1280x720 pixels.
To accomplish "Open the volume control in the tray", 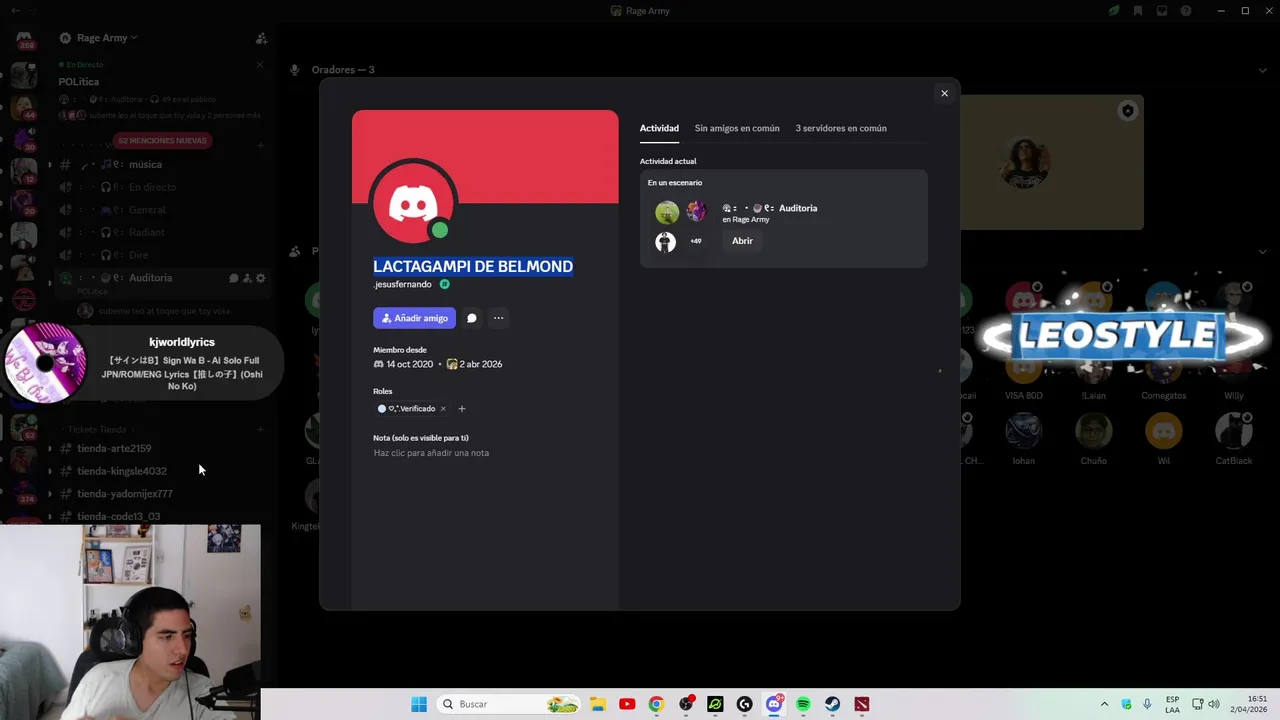I will [x=1214, y=704].
